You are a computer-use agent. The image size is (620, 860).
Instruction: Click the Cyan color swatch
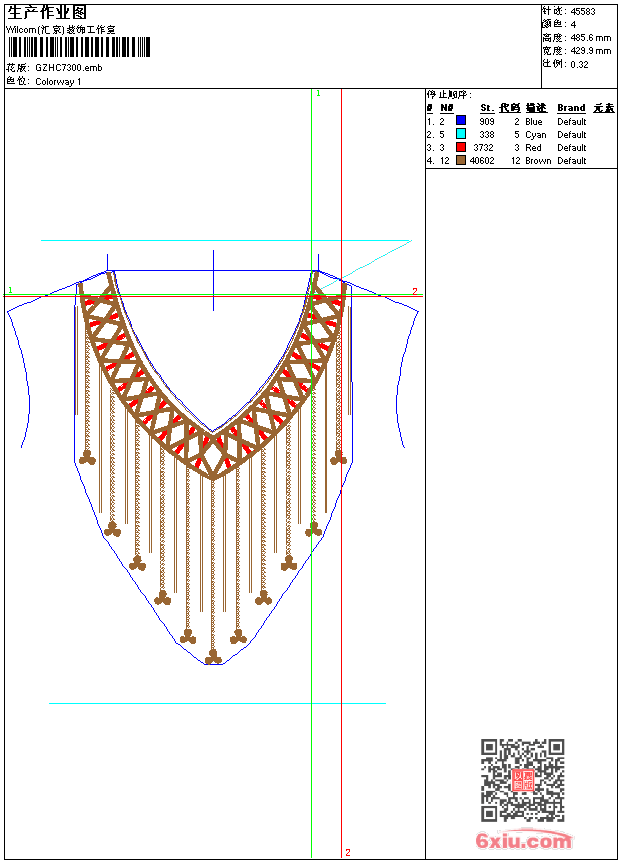point(461,134)
